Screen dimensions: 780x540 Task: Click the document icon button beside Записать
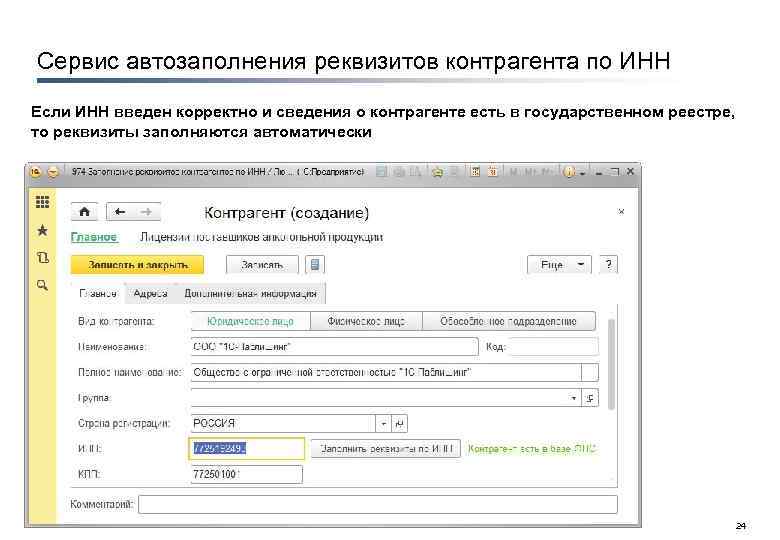tap(315, 265)
